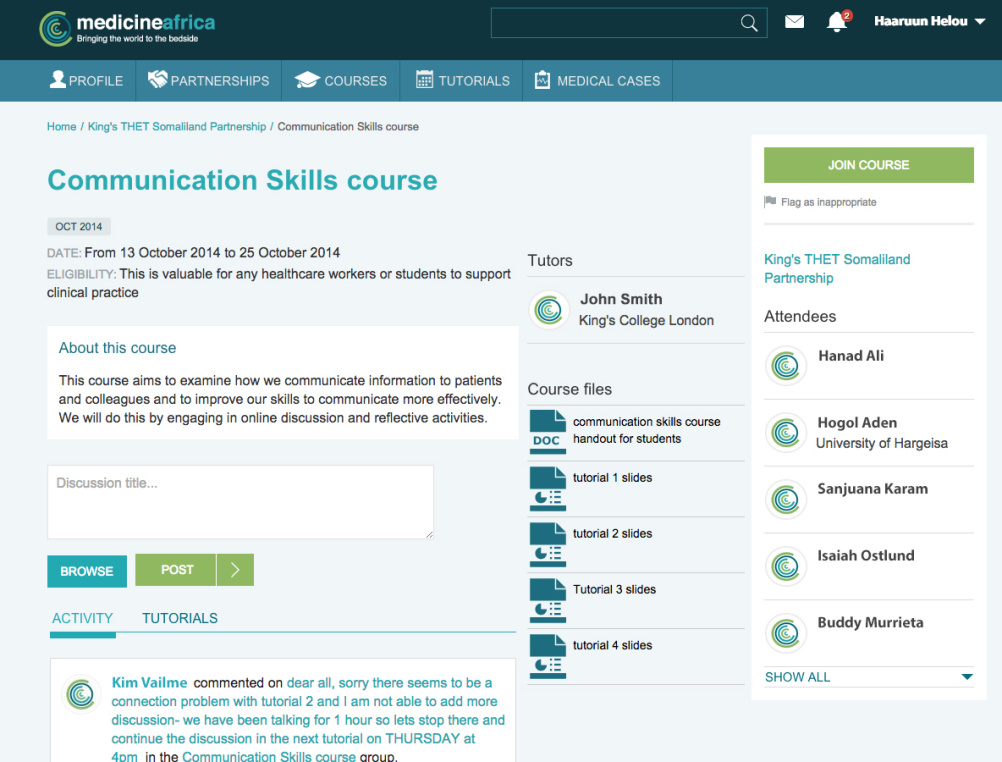
Task: Click the slides icon for tutorial 1 slides
Action: pos(548,489)
